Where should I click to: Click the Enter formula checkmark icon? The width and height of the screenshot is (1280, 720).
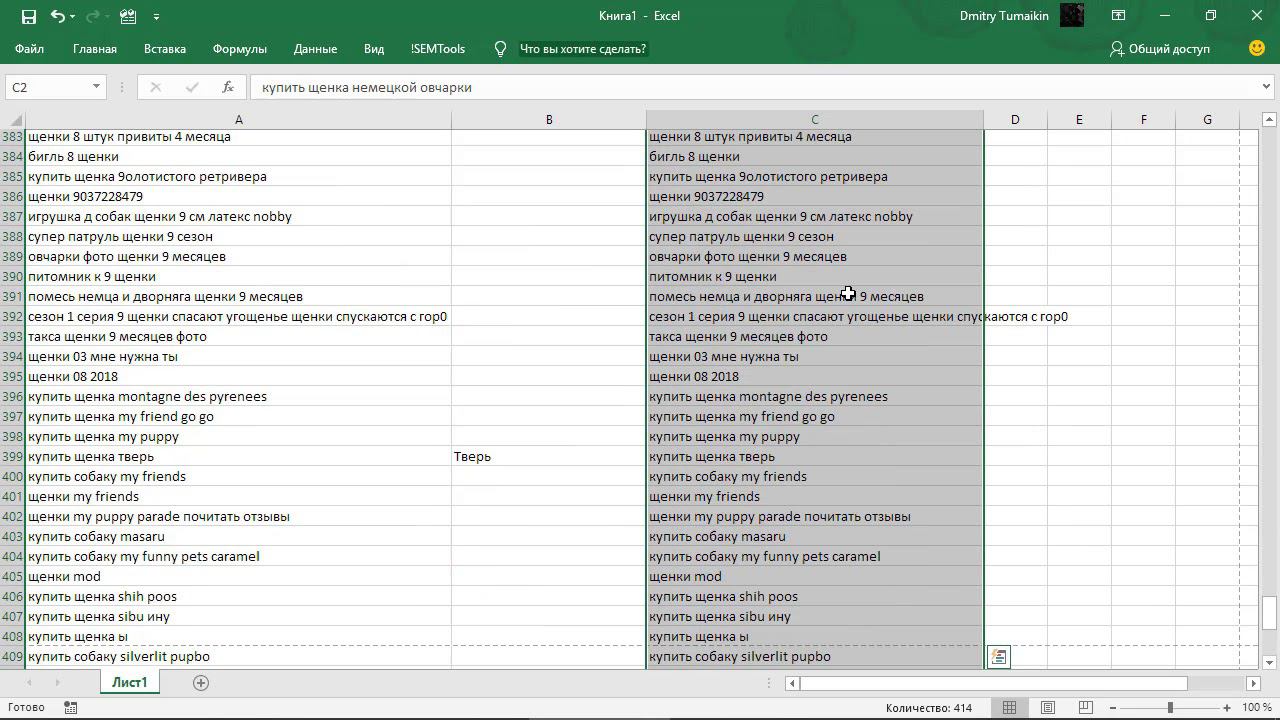point(192,87)
